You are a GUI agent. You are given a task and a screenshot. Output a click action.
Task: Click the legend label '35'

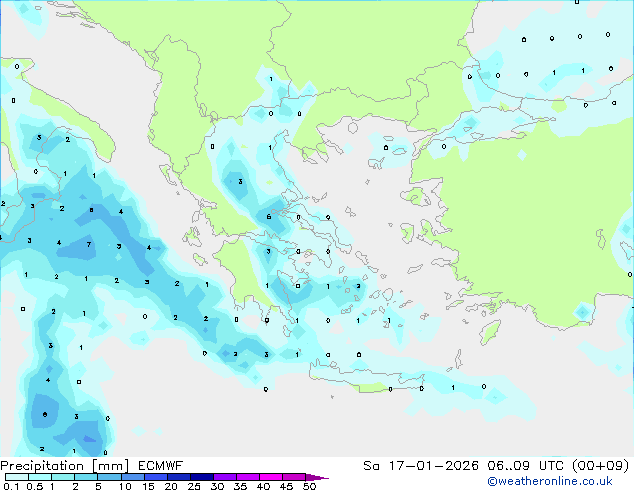point(241,486)
